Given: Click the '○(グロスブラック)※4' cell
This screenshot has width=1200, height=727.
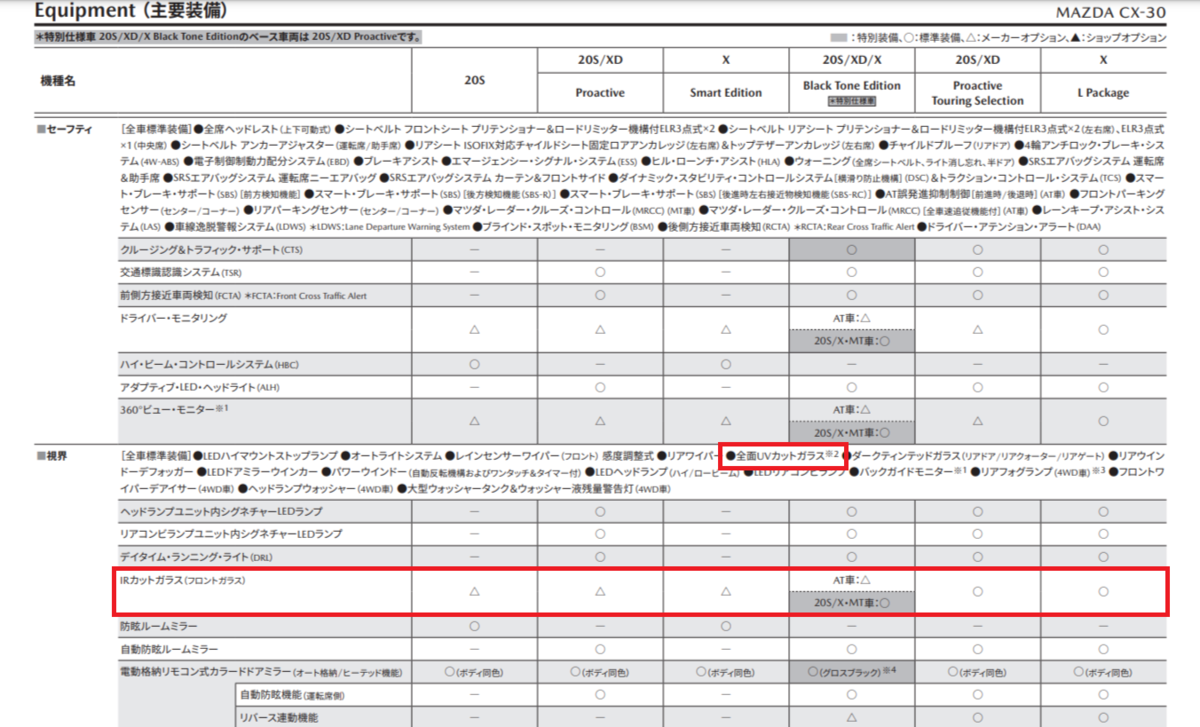Looking at the screenshot, I should 852,672.
